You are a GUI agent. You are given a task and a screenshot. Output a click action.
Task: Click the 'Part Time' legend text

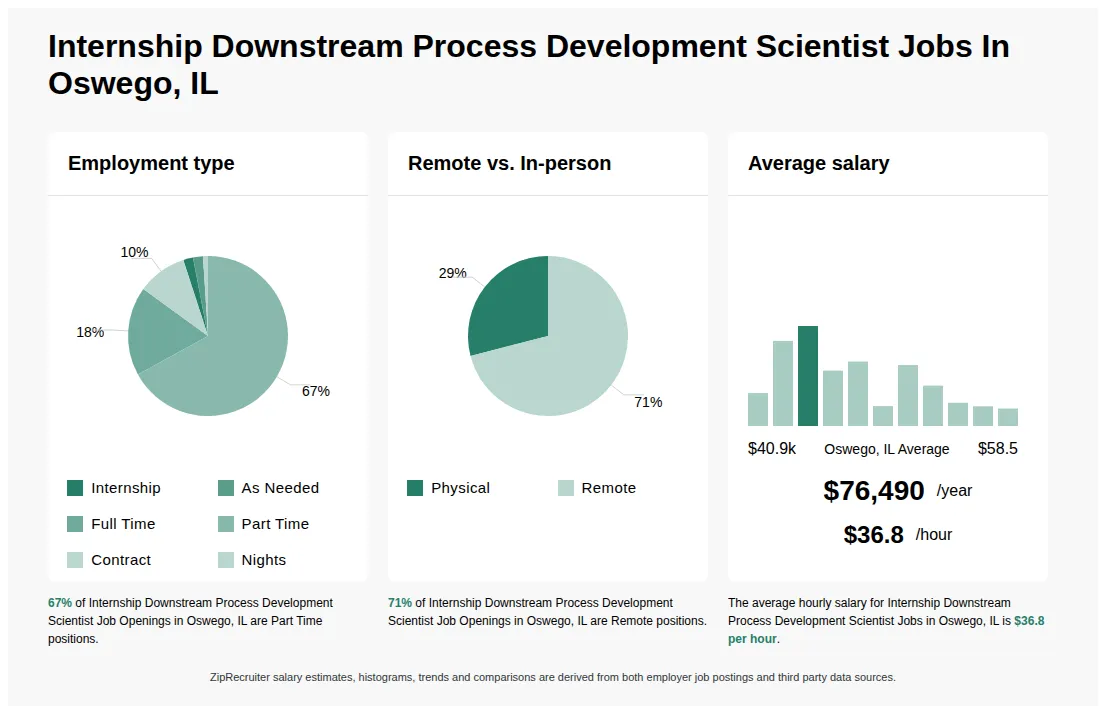click(275, 524)
